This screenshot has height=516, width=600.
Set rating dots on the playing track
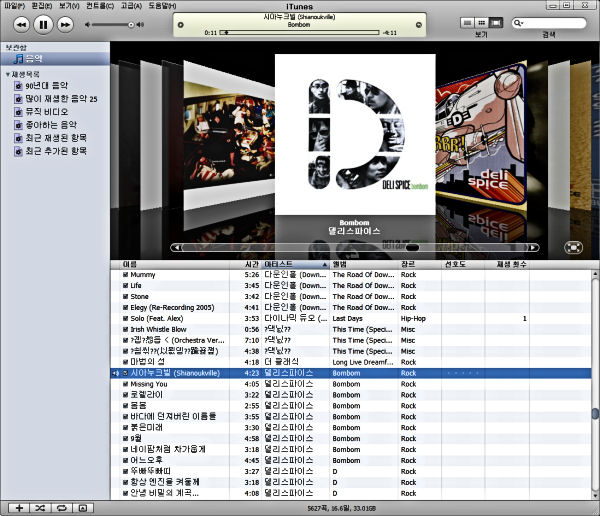tap(463, 373)
